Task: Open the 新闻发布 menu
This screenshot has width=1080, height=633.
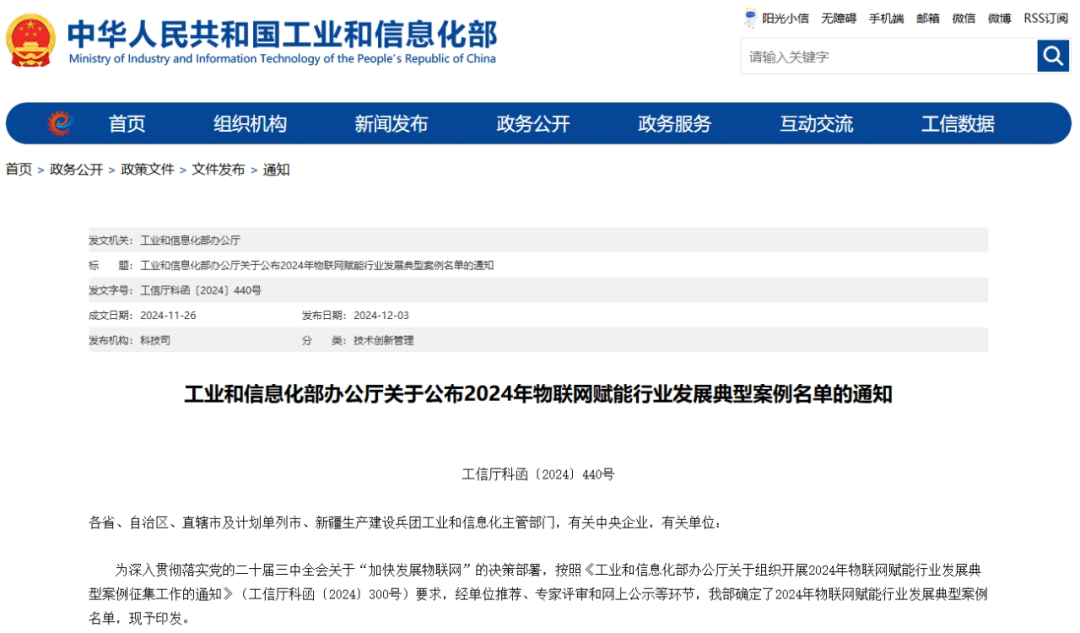Action: pyautogui.click(x=391, y=123)
